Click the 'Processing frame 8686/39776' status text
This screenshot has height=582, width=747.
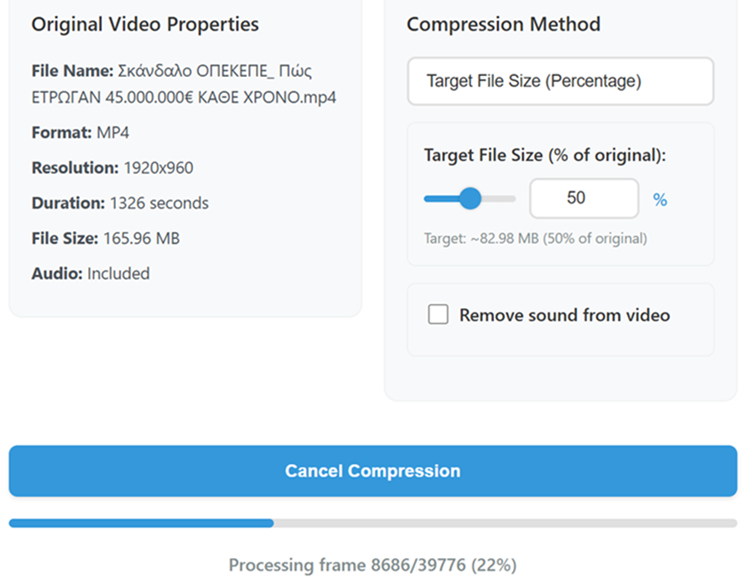click(372, 565)
